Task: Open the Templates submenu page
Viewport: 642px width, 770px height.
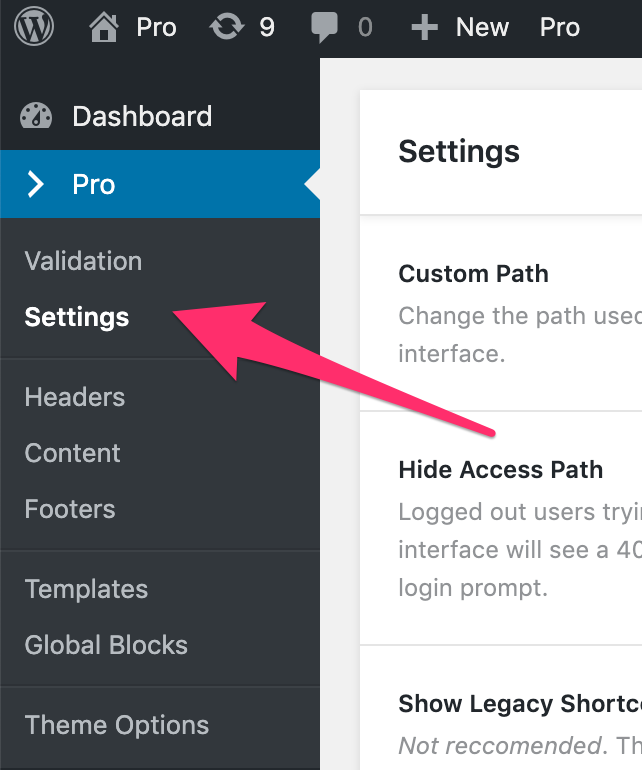Action: [x=86, y=589]
